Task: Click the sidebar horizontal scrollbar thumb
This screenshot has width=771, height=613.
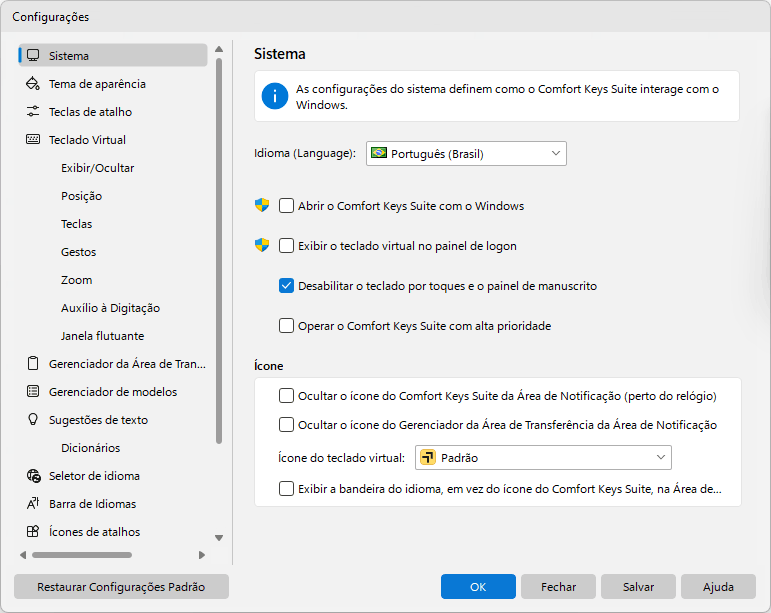Action: pos(82,555)
